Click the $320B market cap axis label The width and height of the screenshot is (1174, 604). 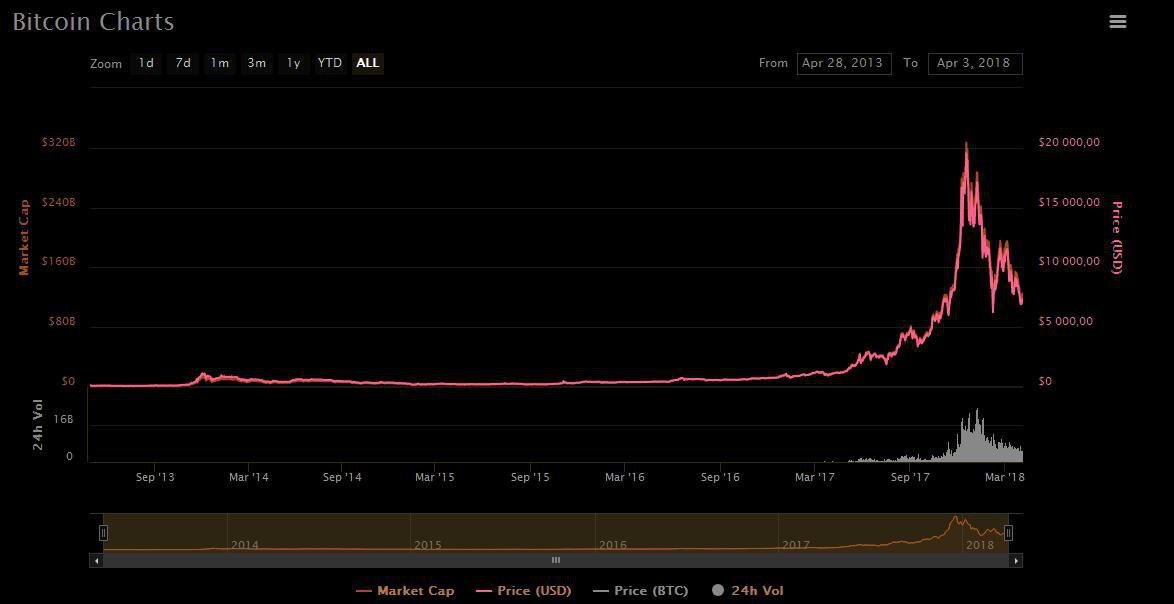point(58,142)
